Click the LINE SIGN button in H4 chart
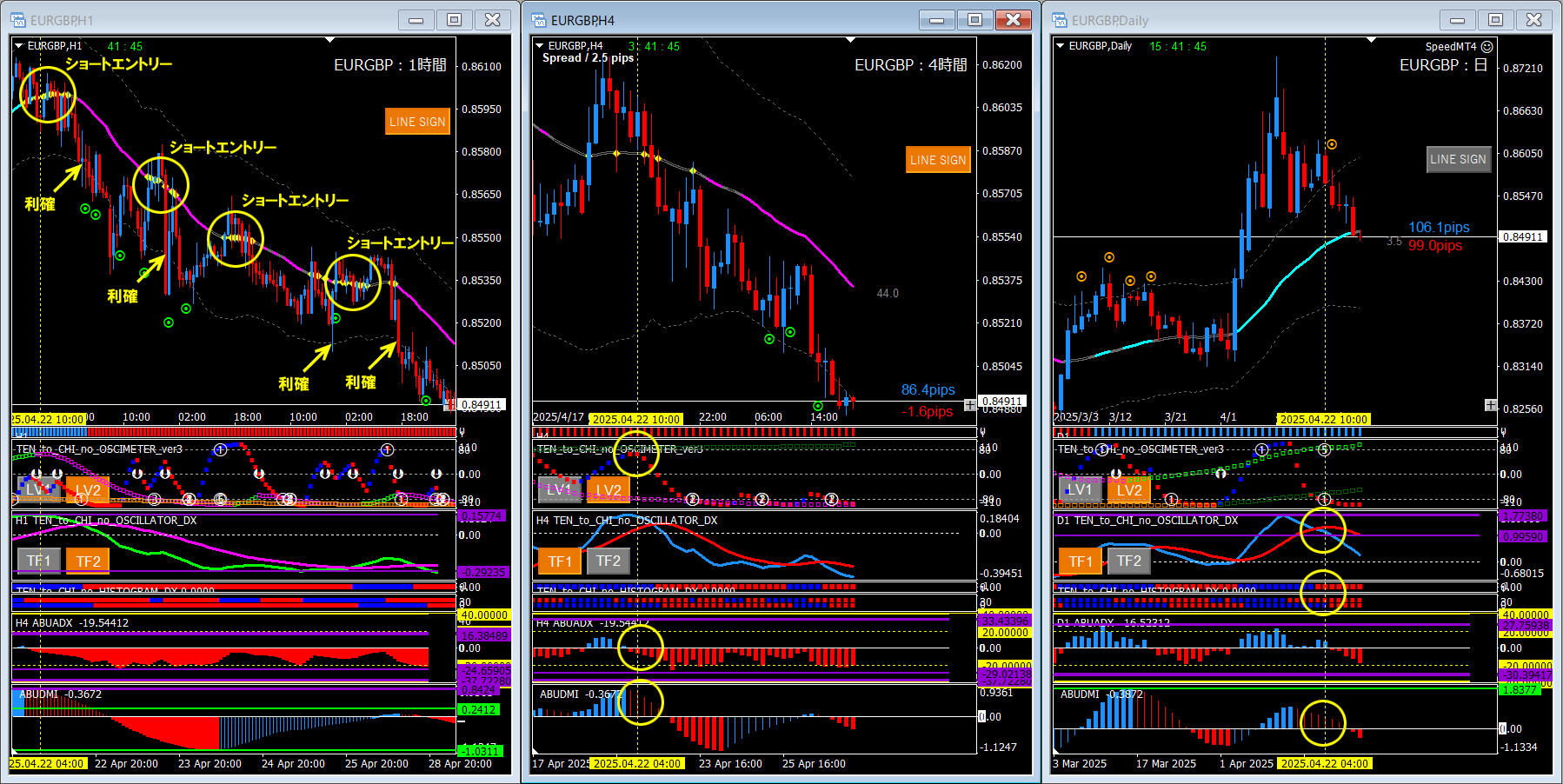The height and width of the screenshot is (784, 1563). pos(938,160)
